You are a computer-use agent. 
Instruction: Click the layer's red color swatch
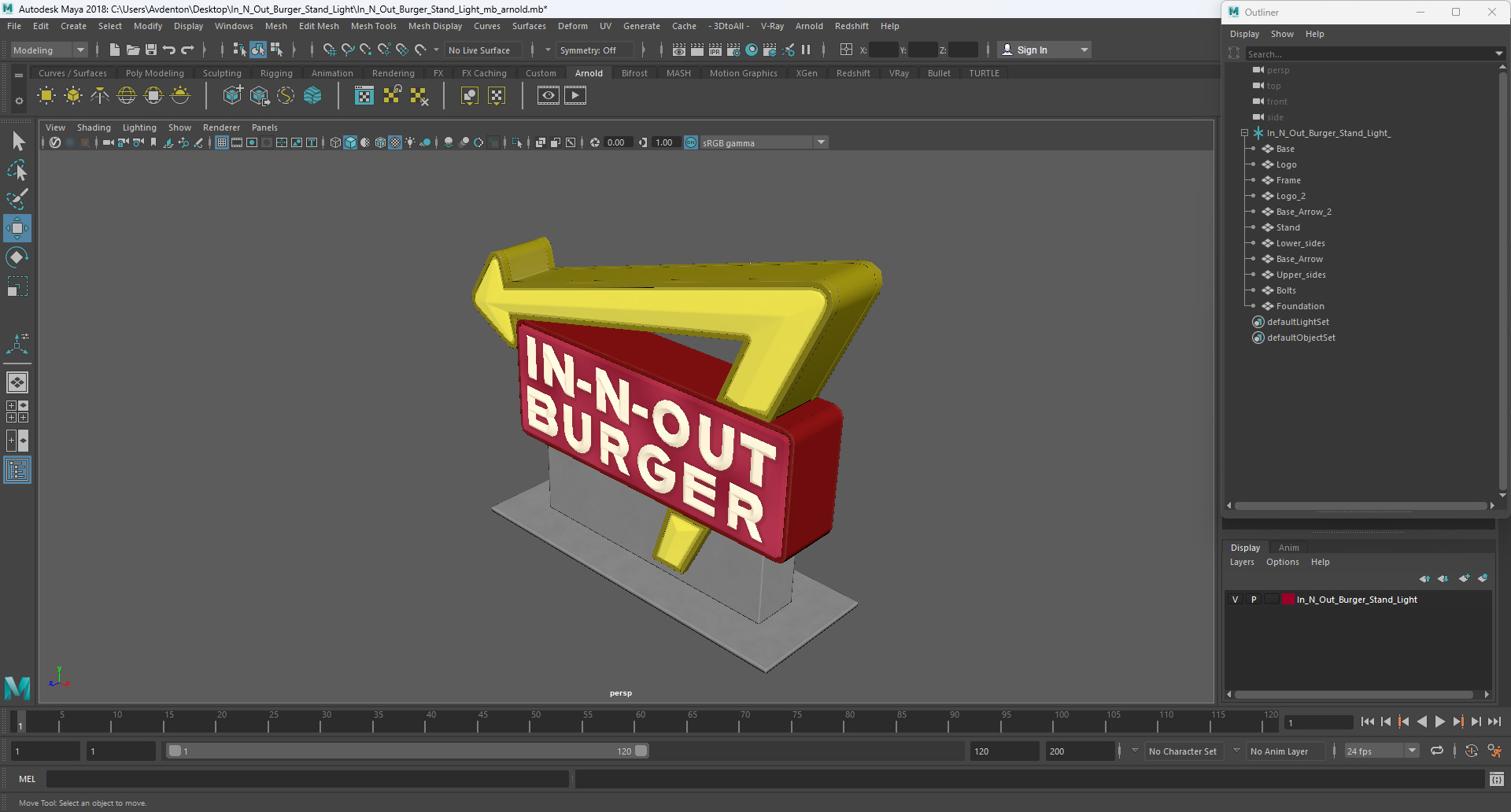(1288, 600)
